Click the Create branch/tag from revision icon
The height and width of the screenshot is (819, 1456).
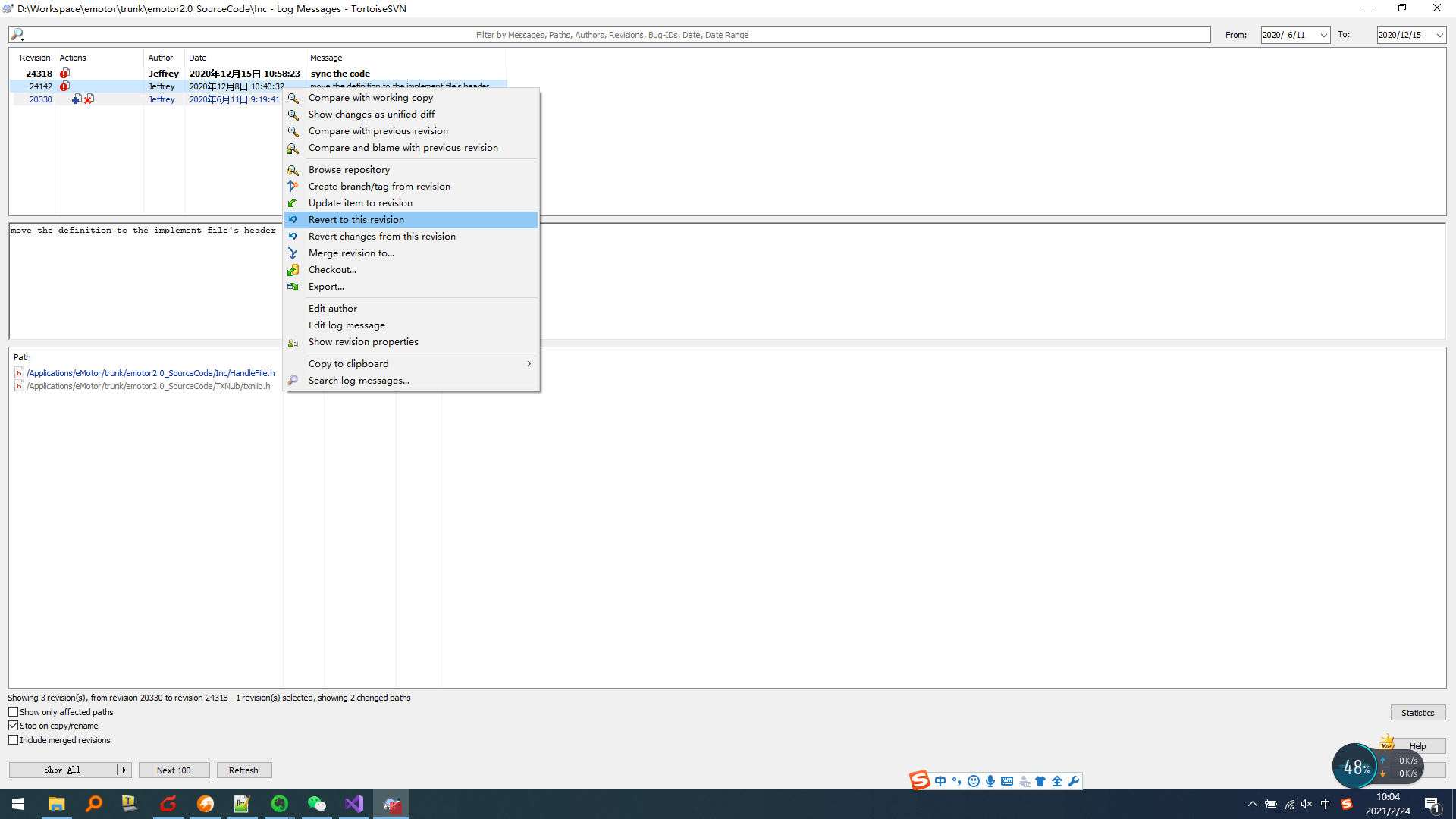293,186
